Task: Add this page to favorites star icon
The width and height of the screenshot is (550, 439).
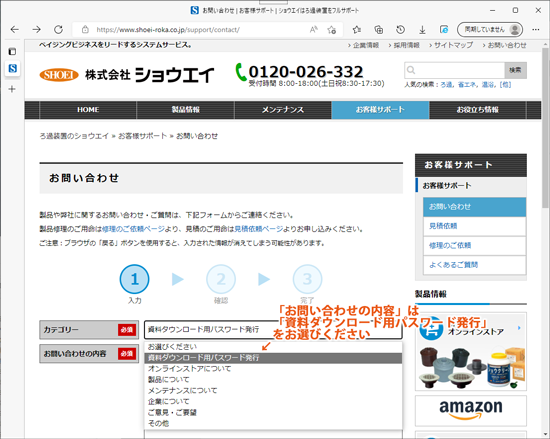Action: tap(331, 30)
